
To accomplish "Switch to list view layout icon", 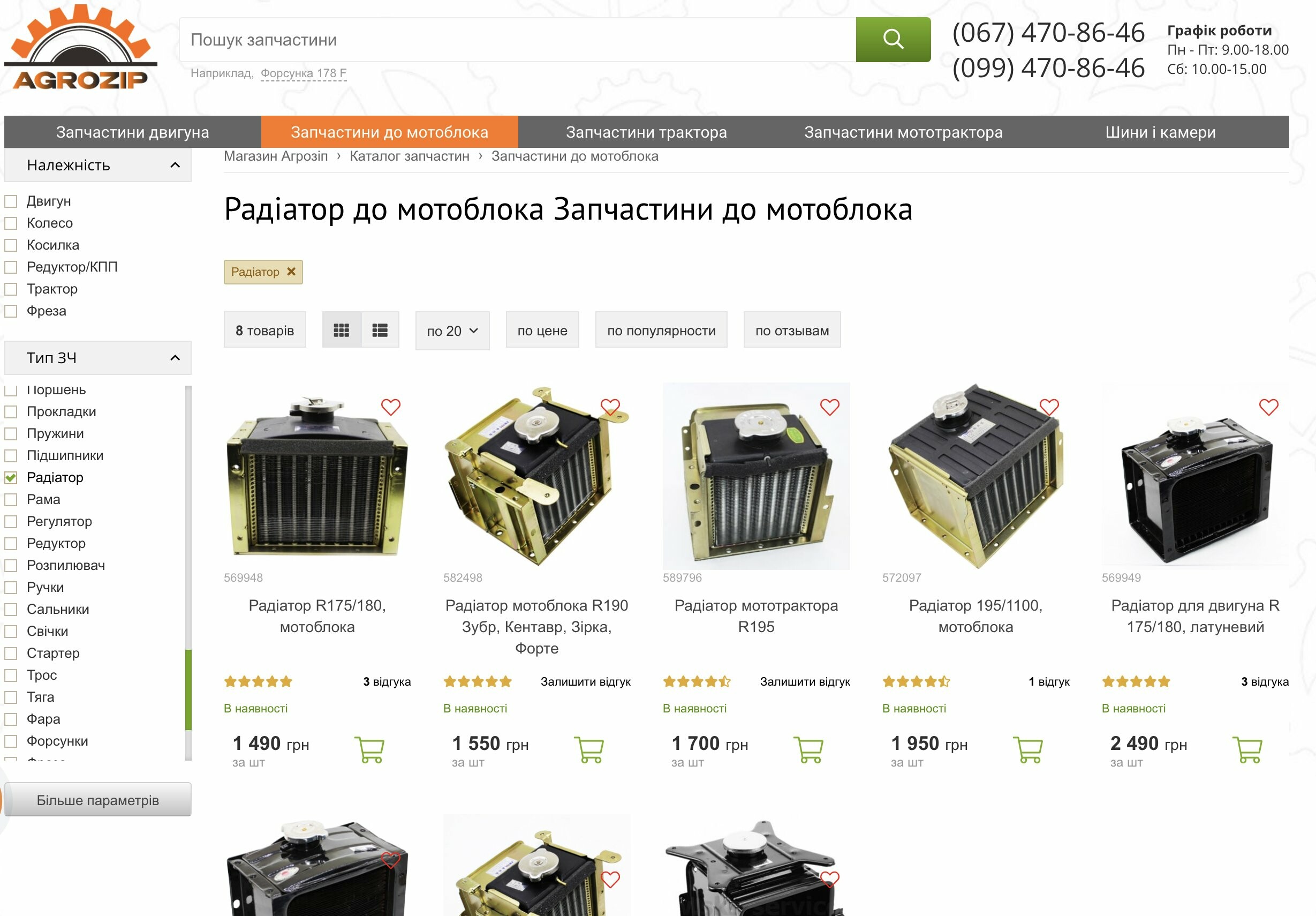I will [380, 331].
